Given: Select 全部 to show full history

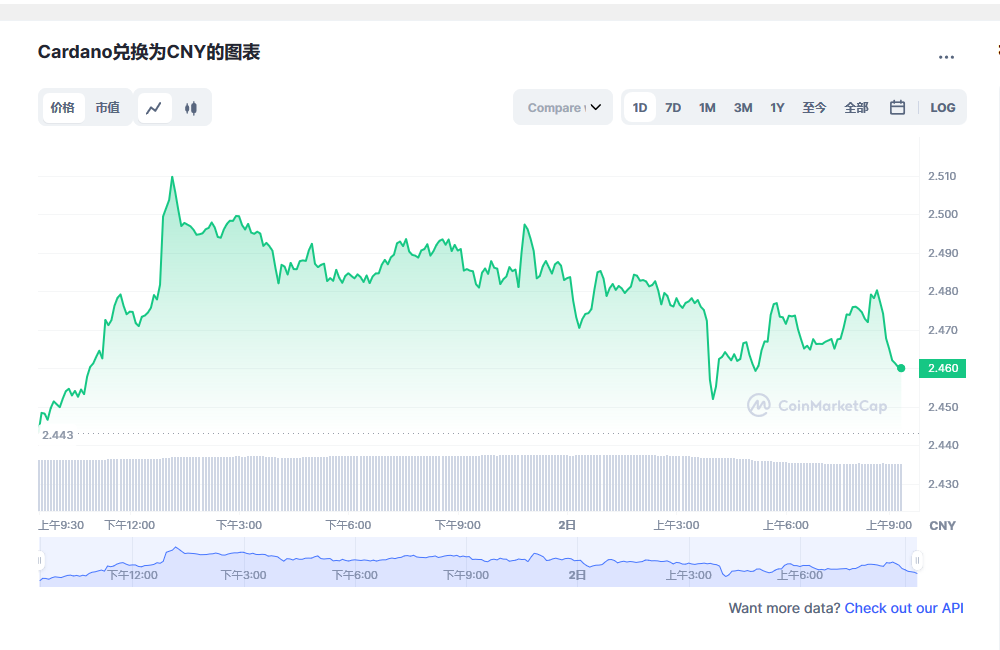Looking at the screenshot, I should click(856, 107).
